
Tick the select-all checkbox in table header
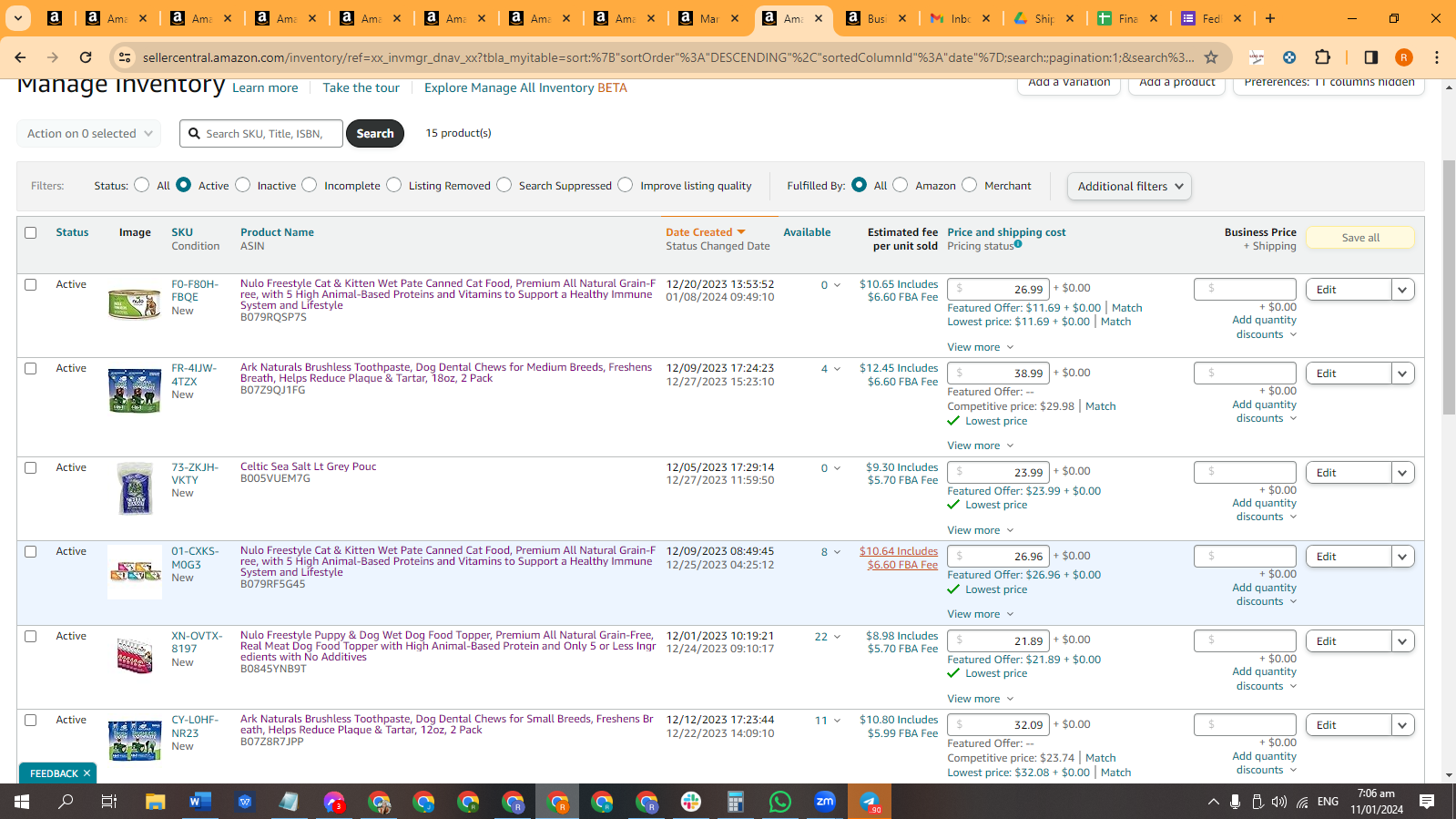point(31,232)
